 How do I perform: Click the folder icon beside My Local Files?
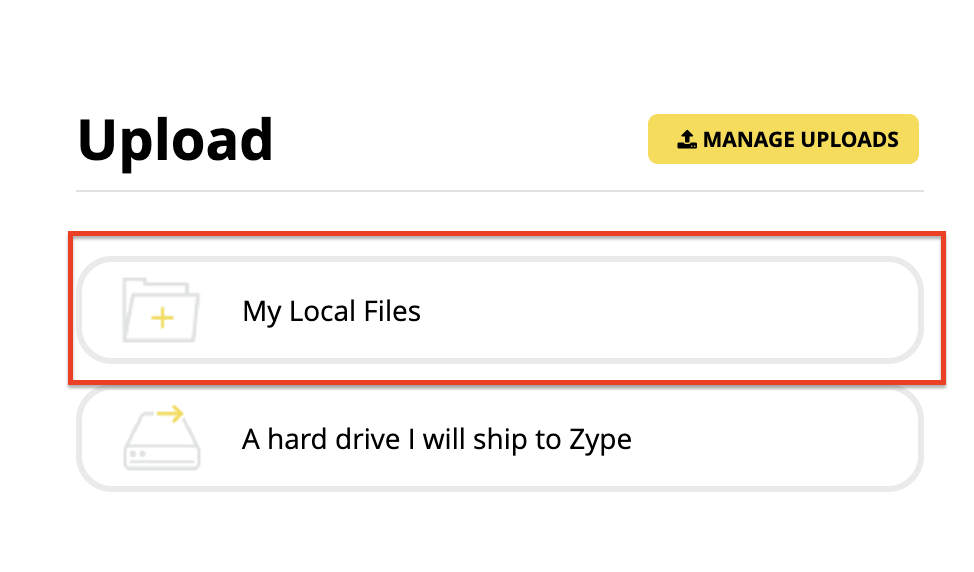161,310
